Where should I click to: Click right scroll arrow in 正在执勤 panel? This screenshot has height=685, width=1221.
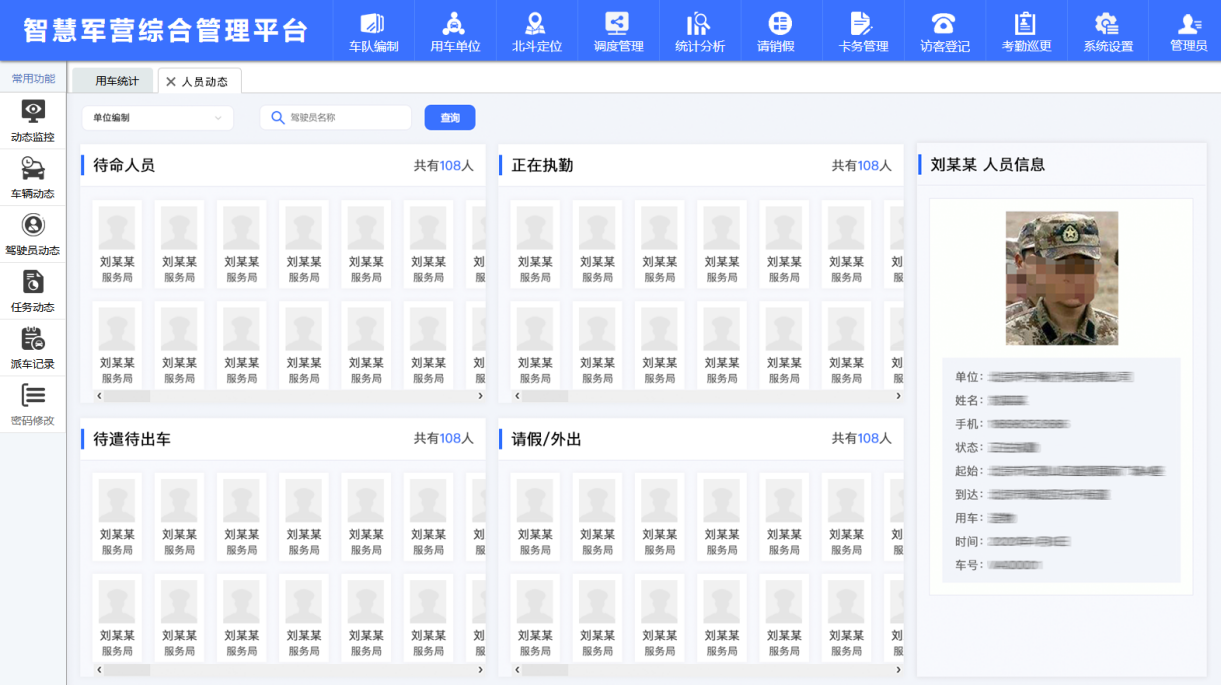898,396
